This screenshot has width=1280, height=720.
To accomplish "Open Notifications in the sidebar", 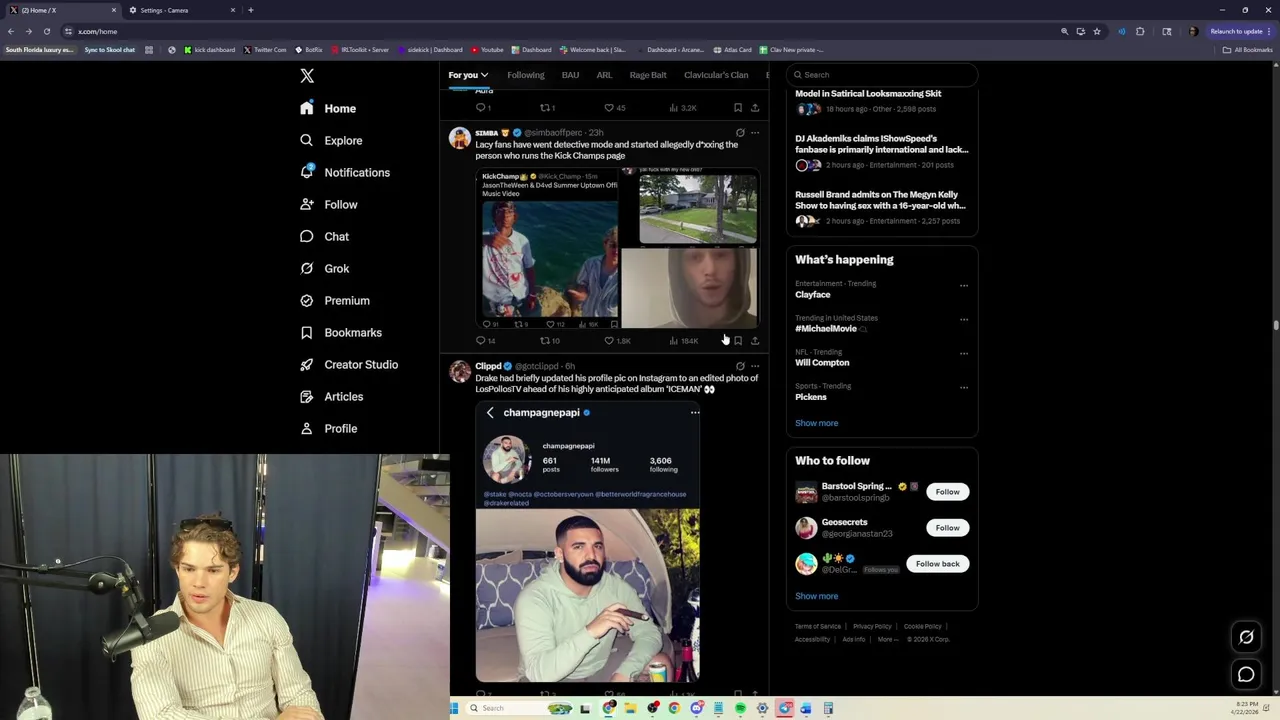I will pos(345,172).
